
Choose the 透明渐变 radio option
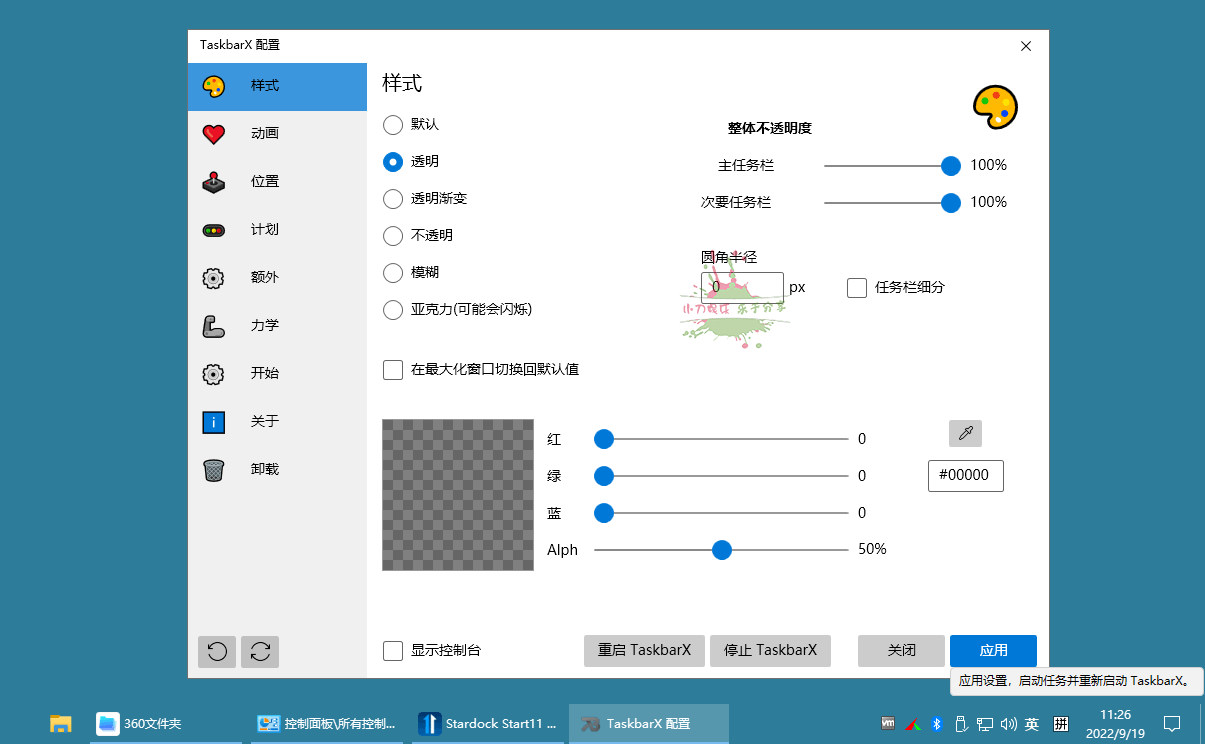click(393, 199)
